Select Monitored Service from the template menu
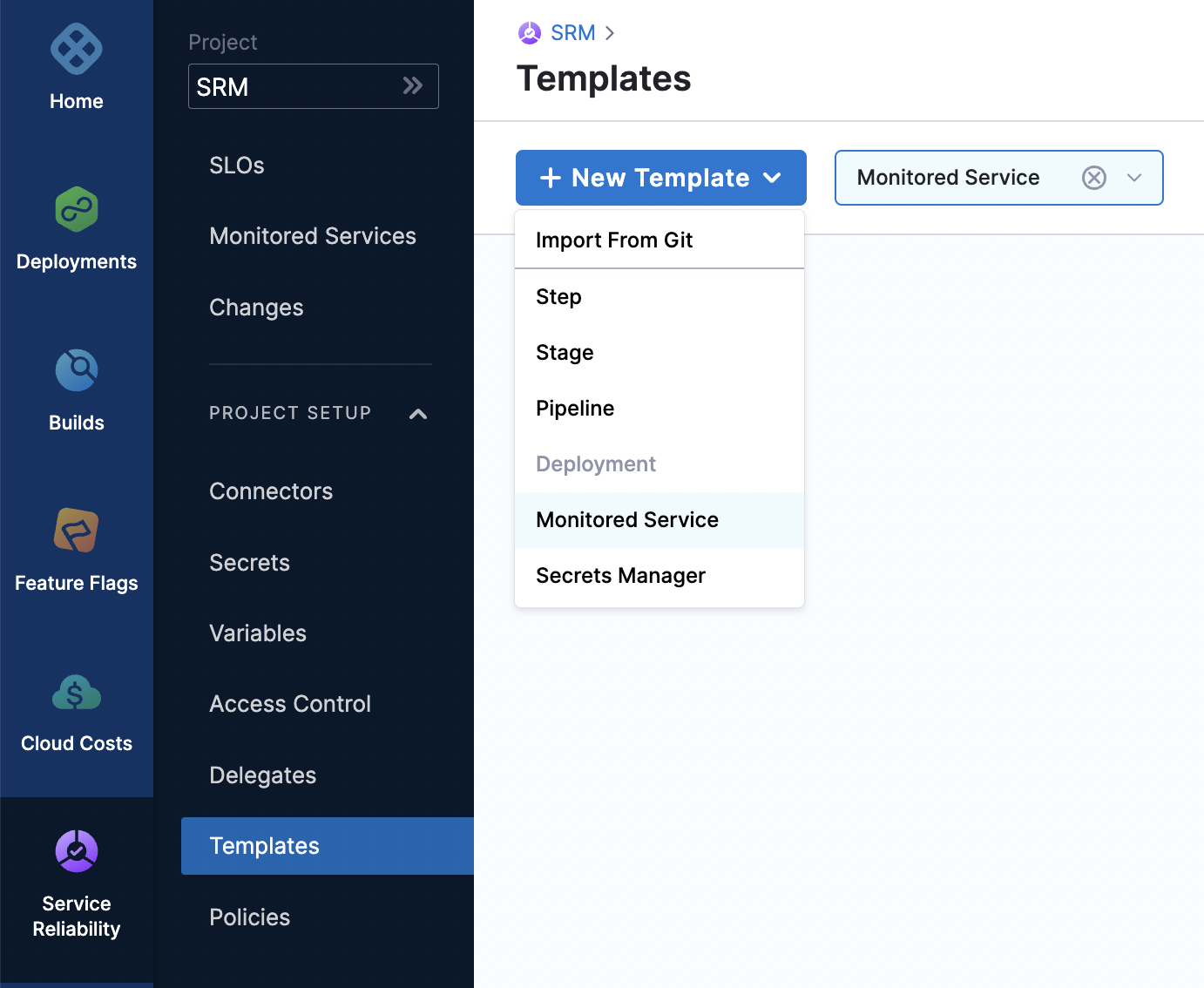This screenshot has width=1204, height=988. [627, 520]
